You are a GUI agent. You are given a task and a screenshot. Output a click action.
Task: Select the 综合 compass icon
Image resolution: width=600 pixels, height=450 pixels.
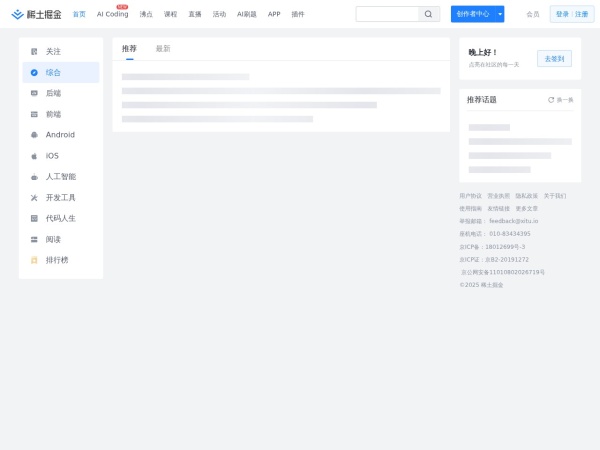coord(34,72)
